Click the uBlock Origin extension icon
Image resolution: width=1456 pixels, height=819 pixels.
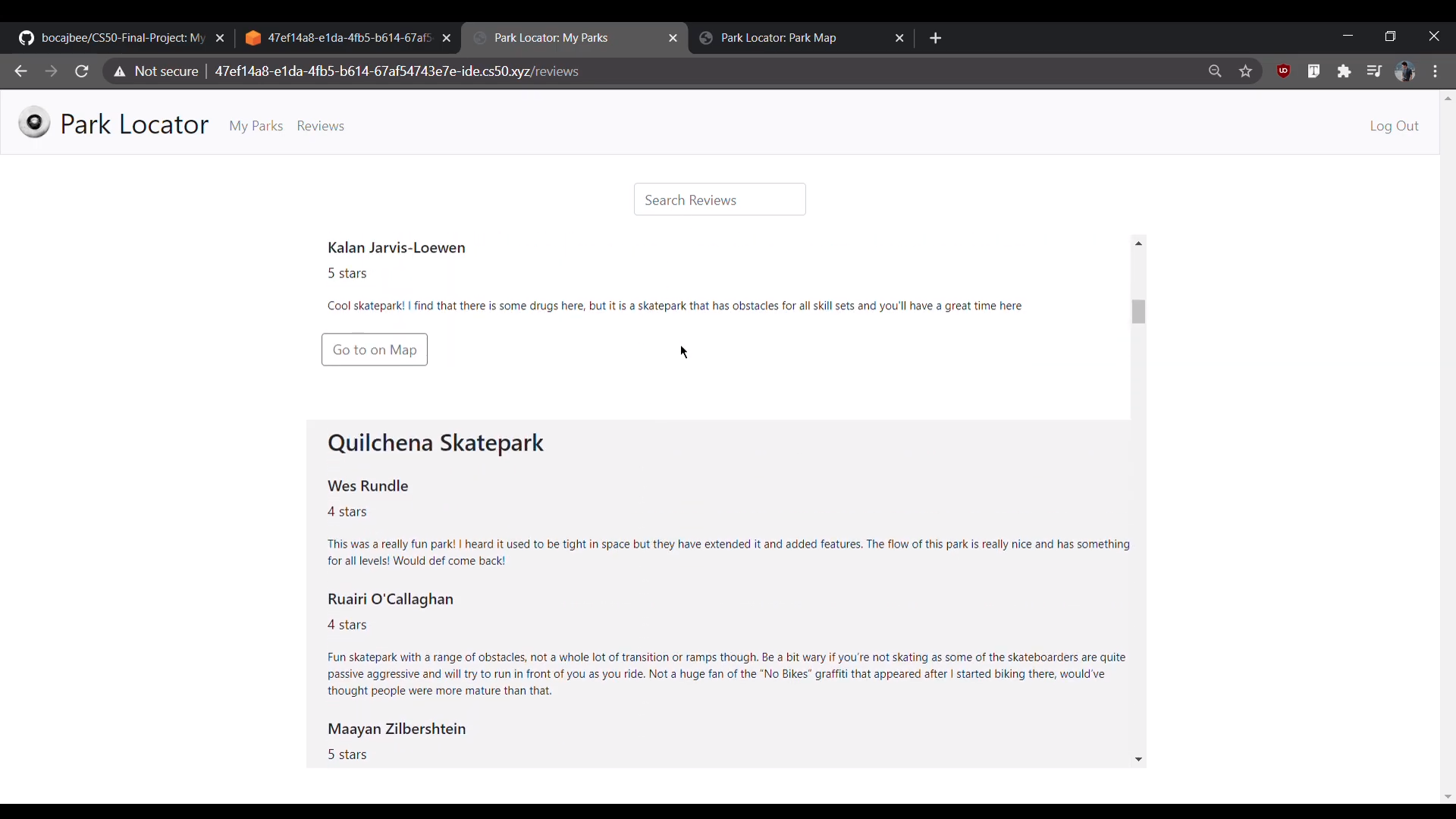coord(1283,71)
